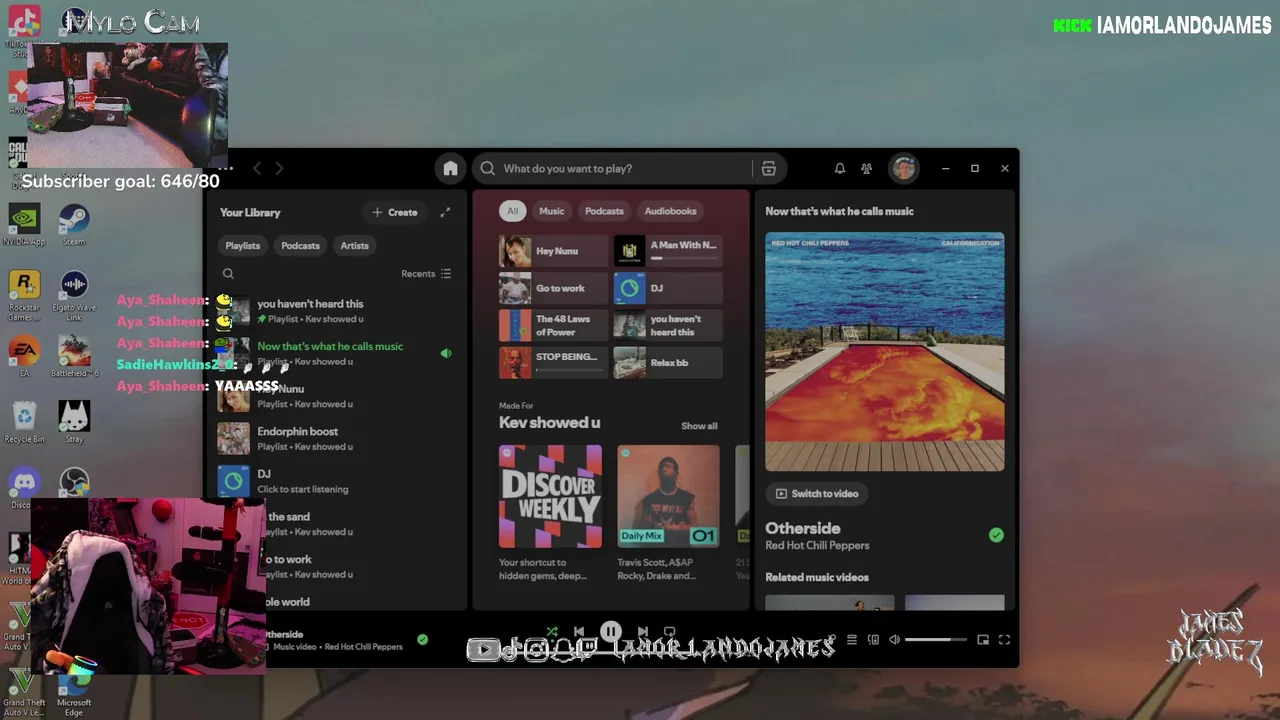Select the Audiobooks filter chip
Viewport: 1280px width, 720px height.
(670, 211)
